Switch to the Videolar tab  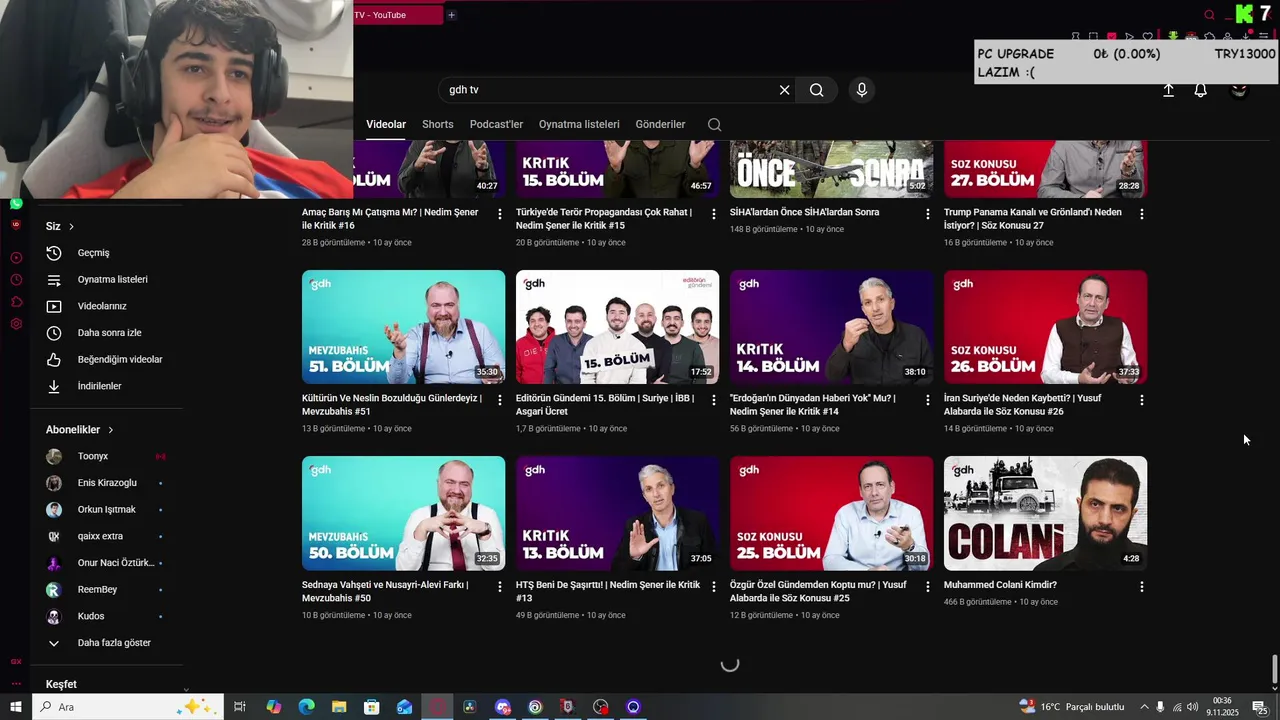pos(386,125)
